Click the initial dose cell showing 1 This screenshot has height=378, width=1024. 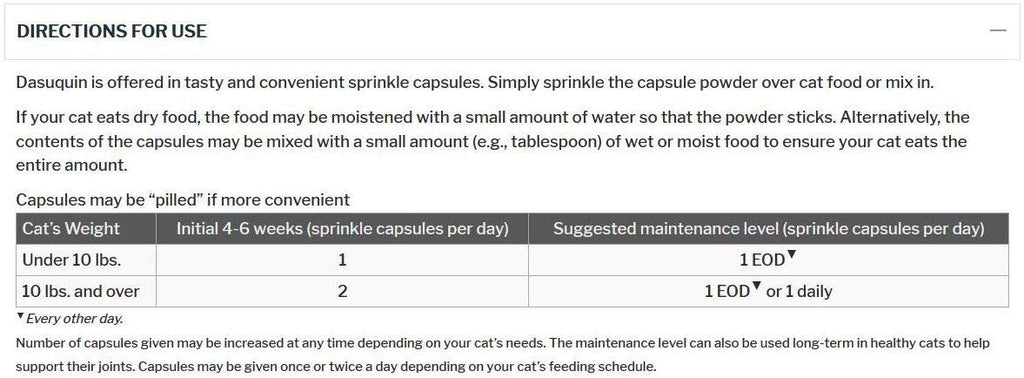[342, 260]
